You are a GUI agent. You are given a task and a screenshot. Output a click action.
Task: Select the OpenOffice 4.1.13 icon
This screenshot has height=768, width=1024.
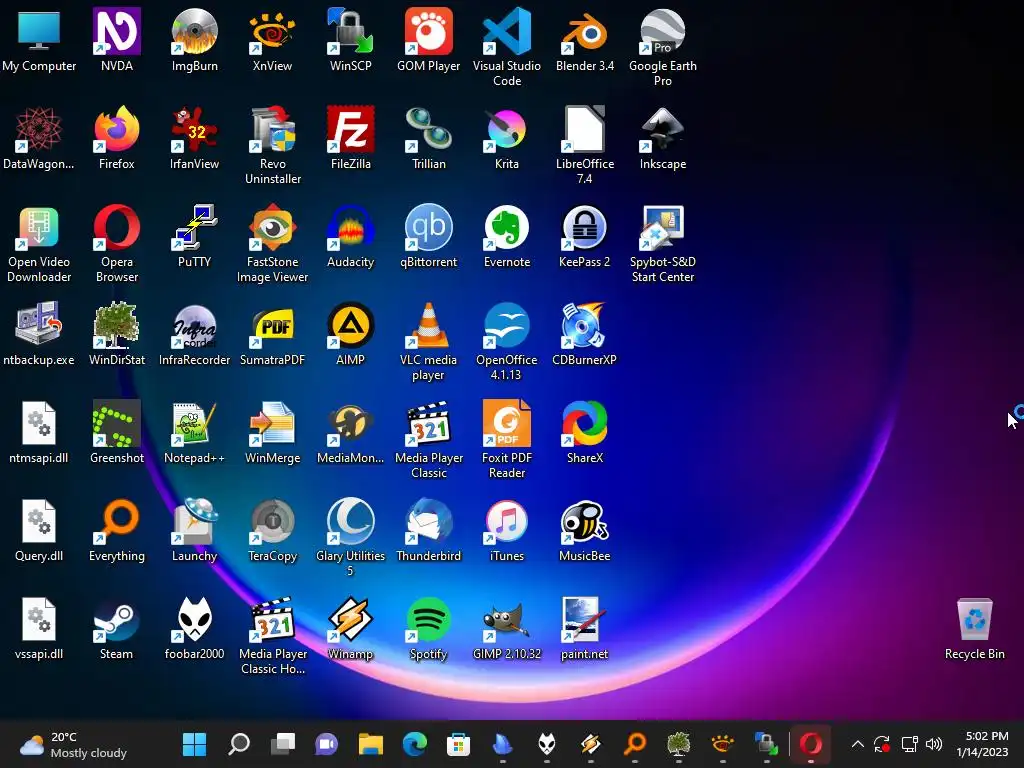[x=507, y=325]
